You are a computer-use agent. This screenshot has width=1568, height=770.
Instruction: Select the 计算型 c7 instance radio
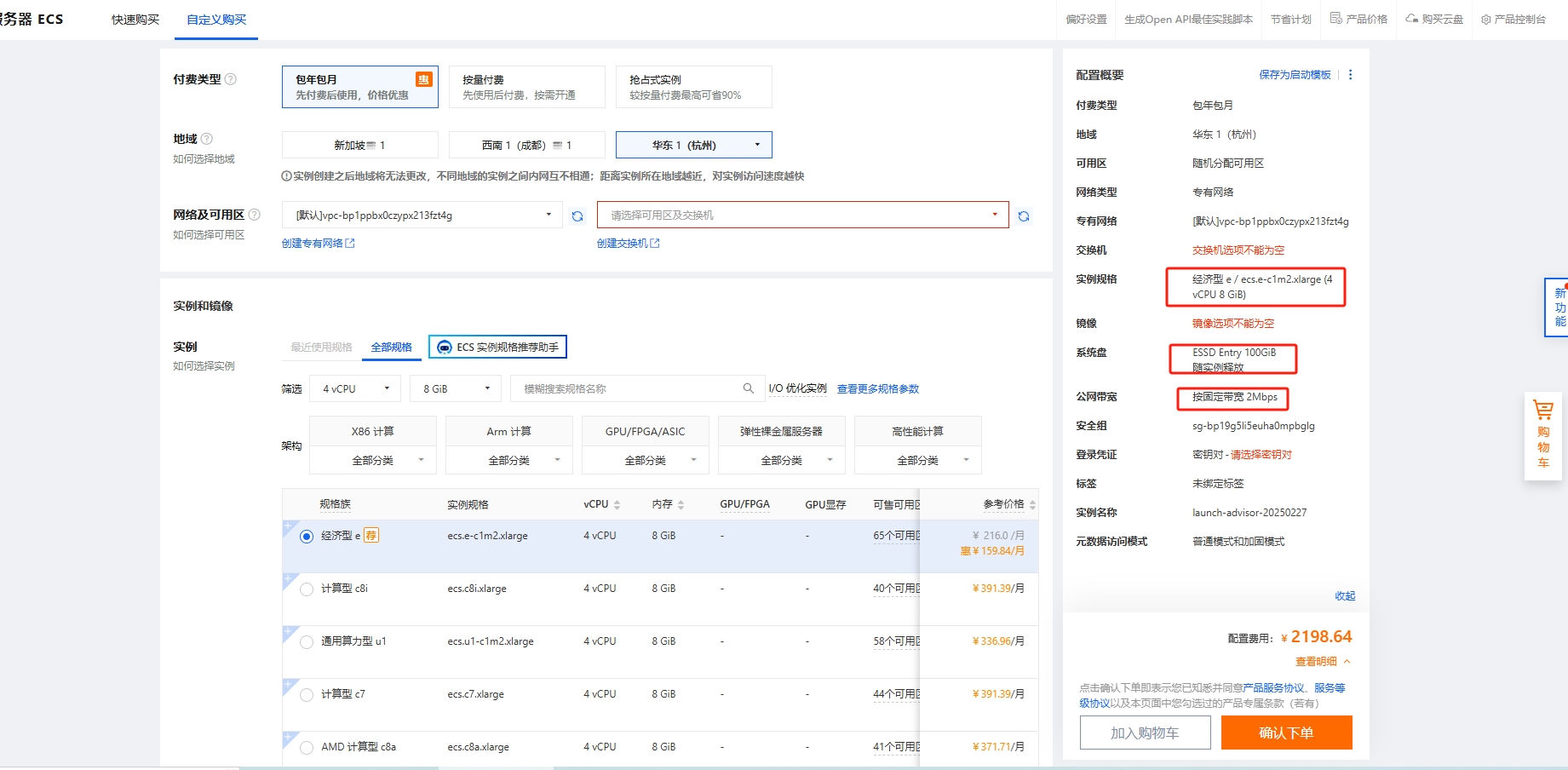click(307, 695)
